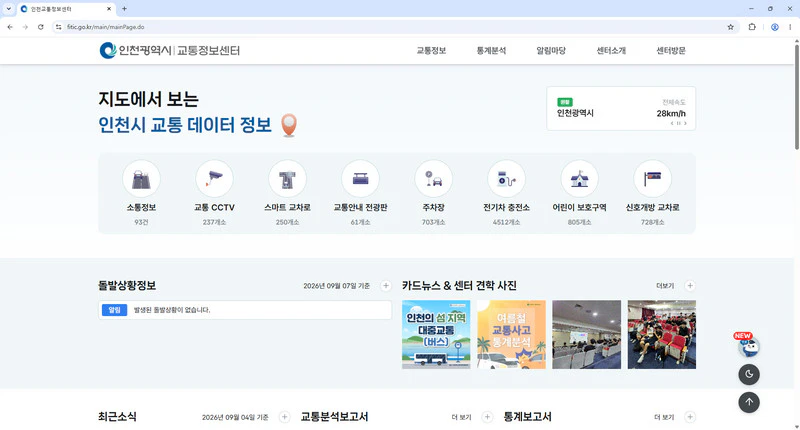Click the 인천광역시 교통정보센터 logo
The height and width of the screenshot is (430, 800).
point(169,50)
